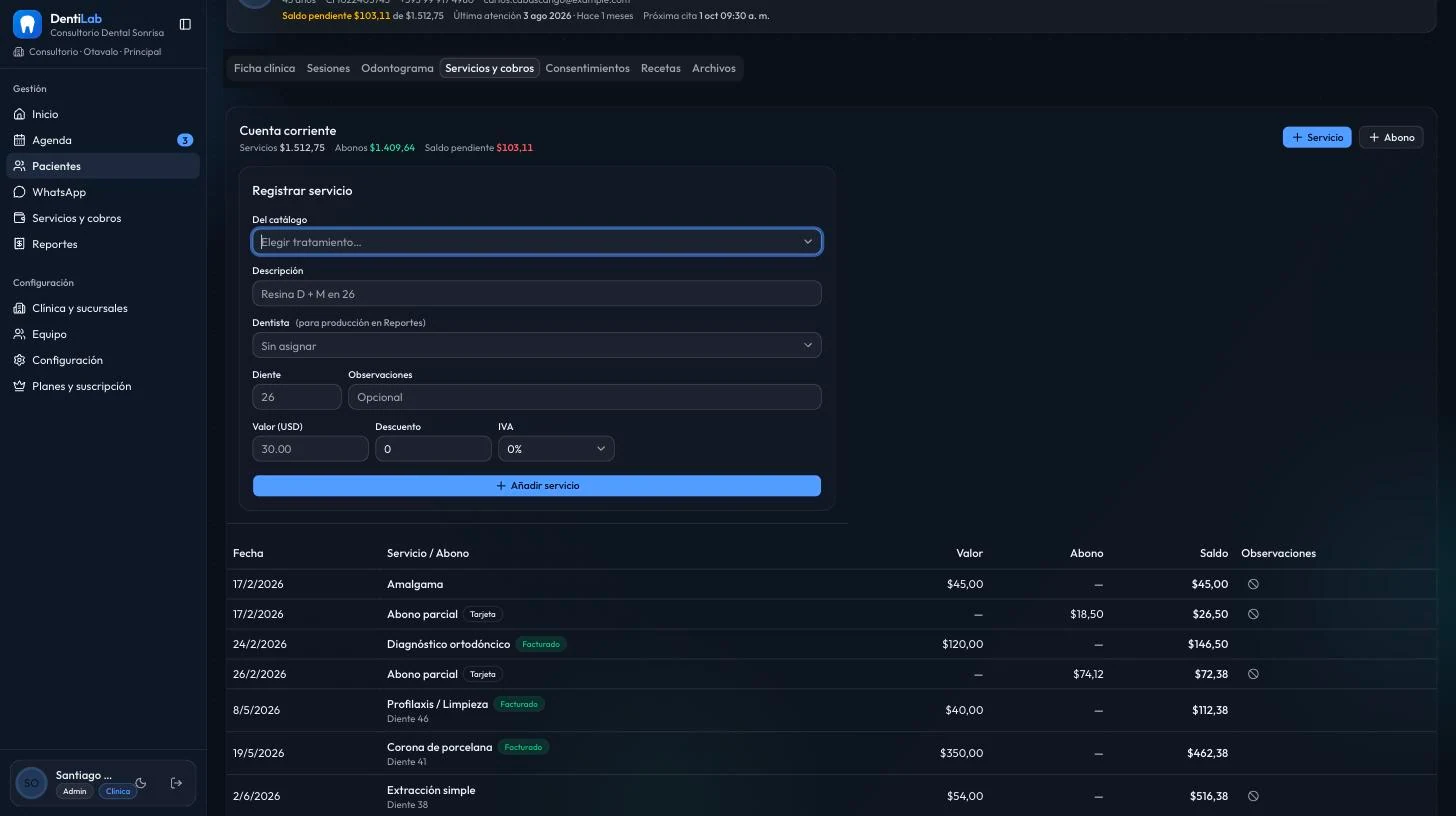Click the $516,38 saldo cell
The width and height of the screenshot is (1456, 816).
click(1208, 797)
